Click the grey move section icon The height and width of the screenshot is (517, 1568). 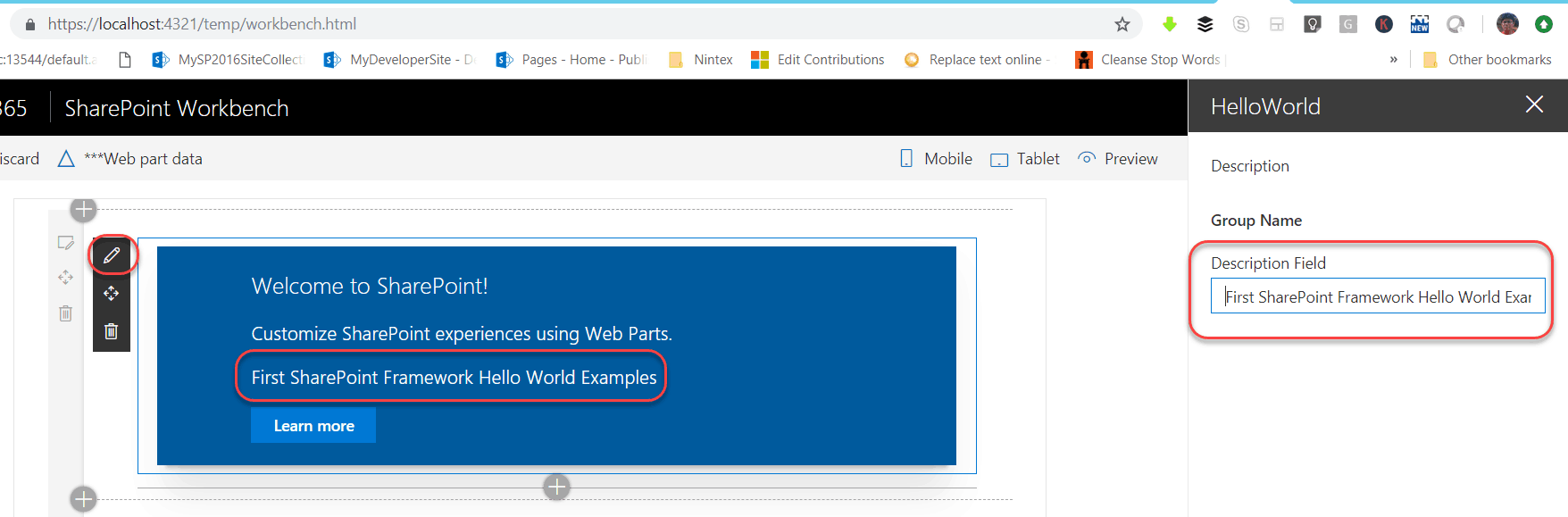[x=66, y=278]
